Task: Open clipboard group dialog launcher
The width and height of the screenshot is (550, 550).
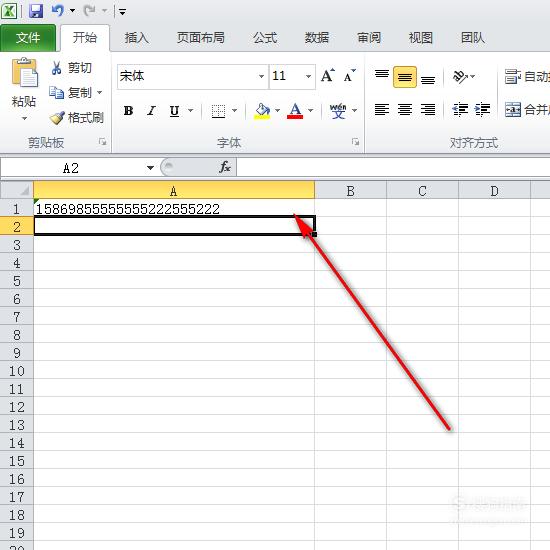Action: pos(102,142)
